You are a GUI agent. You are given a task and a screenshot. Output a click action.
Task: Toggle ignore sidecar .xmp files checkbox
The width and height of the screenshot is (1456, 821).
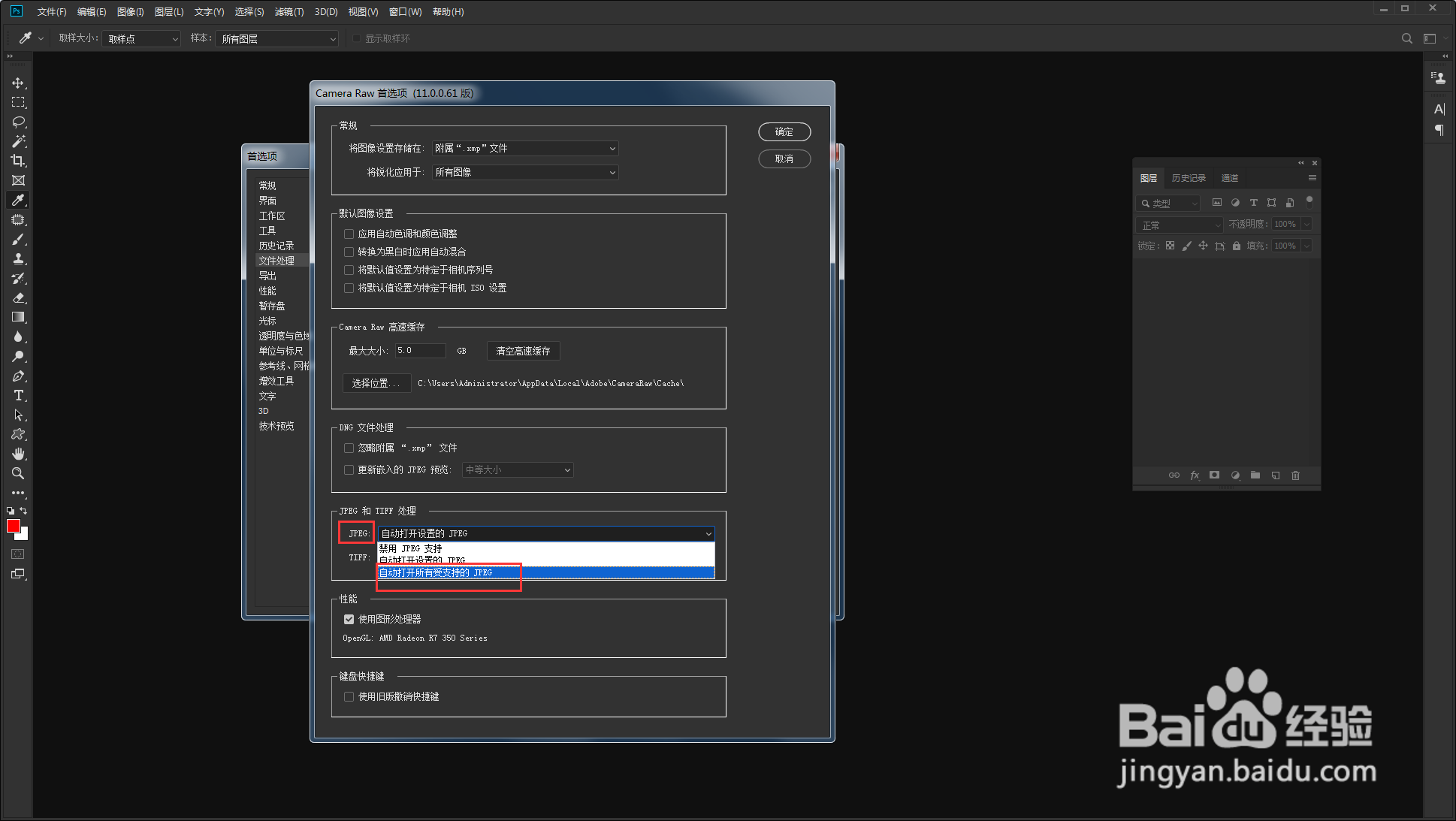pos(349,448)
